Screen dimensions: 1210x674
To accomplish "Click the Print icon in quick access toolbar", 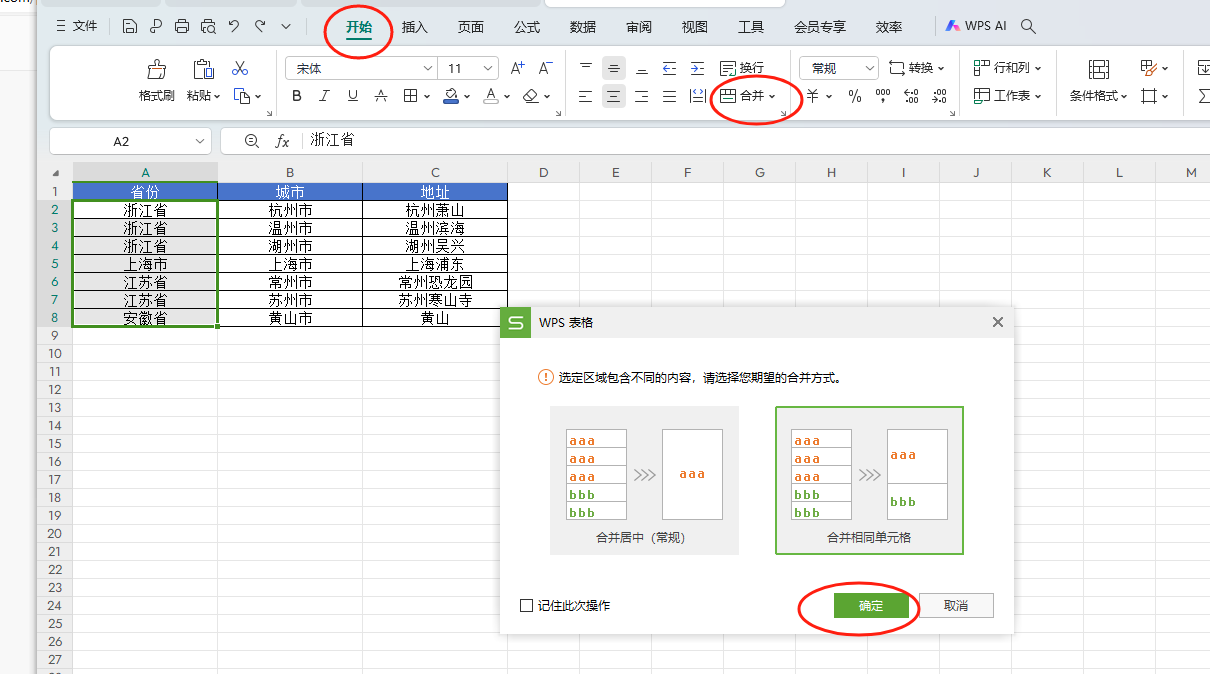I will [x=182, y=27].
